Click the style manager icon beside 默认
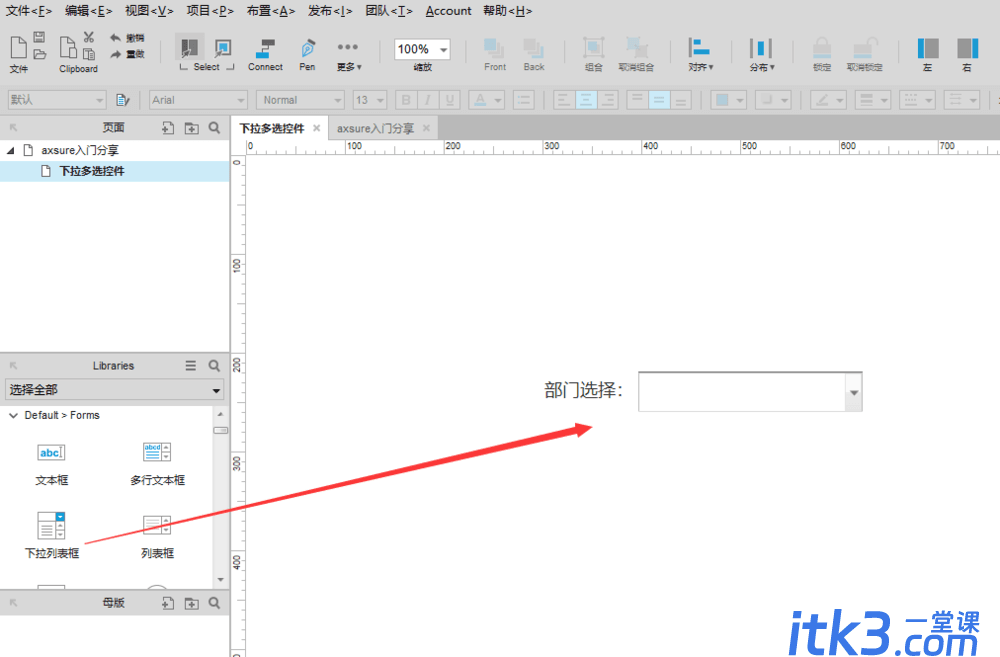1000x657 pixels. [x=123, y=100]
